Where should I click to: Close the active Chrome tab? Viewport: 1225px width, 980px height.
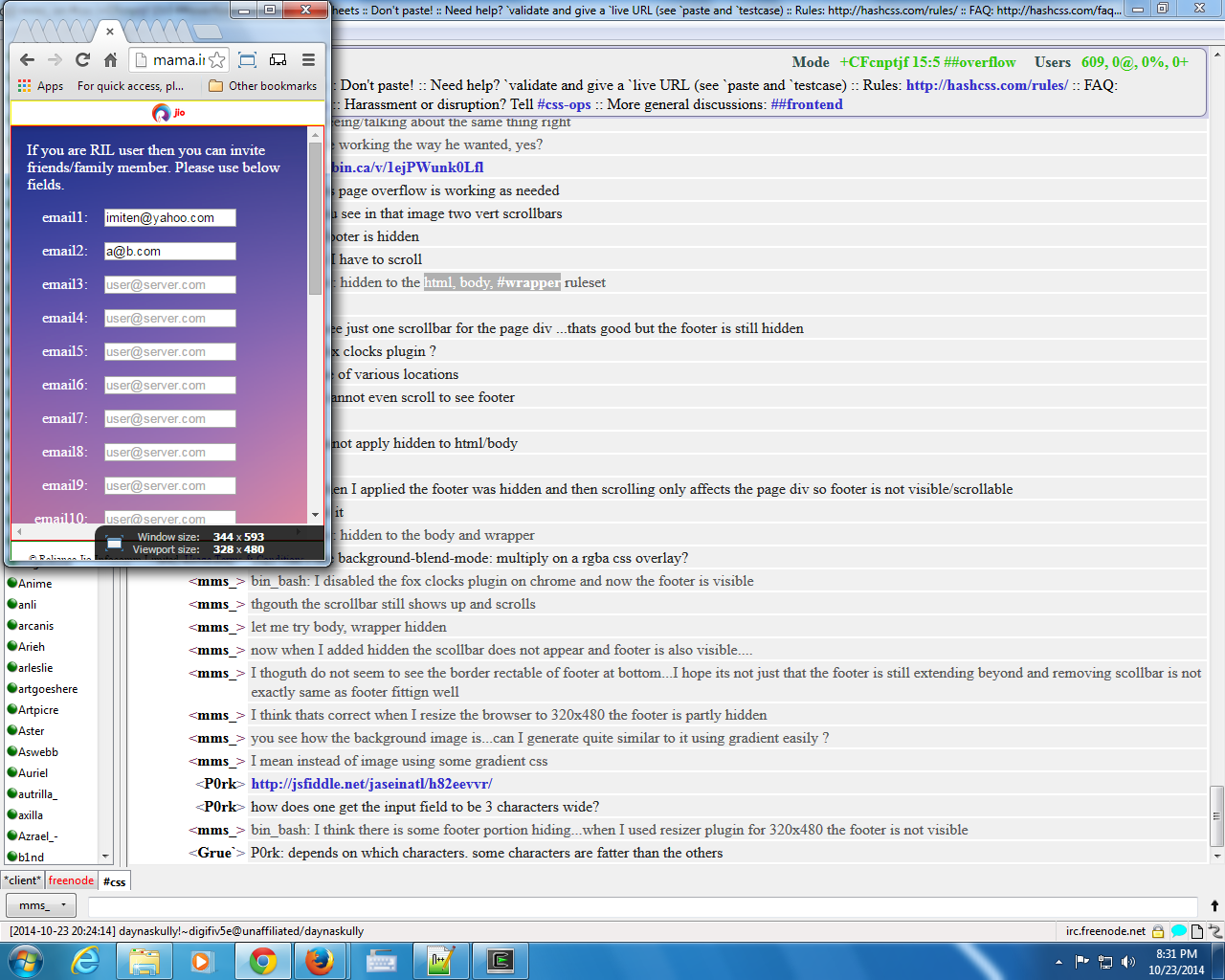click(x=110, y=32)
